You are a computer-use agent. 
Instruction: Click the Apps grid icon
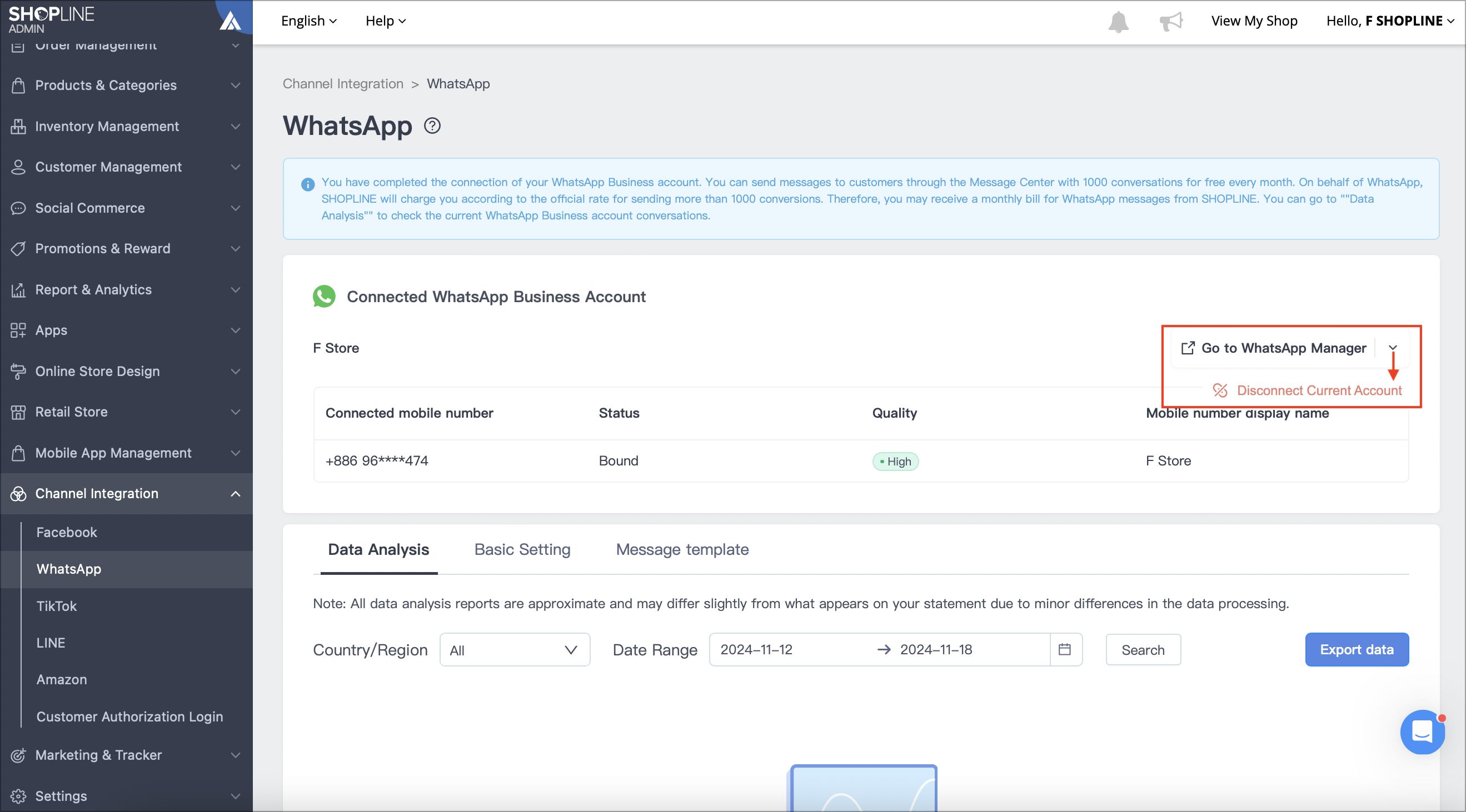pyautogui.click(x=18, y=330)
